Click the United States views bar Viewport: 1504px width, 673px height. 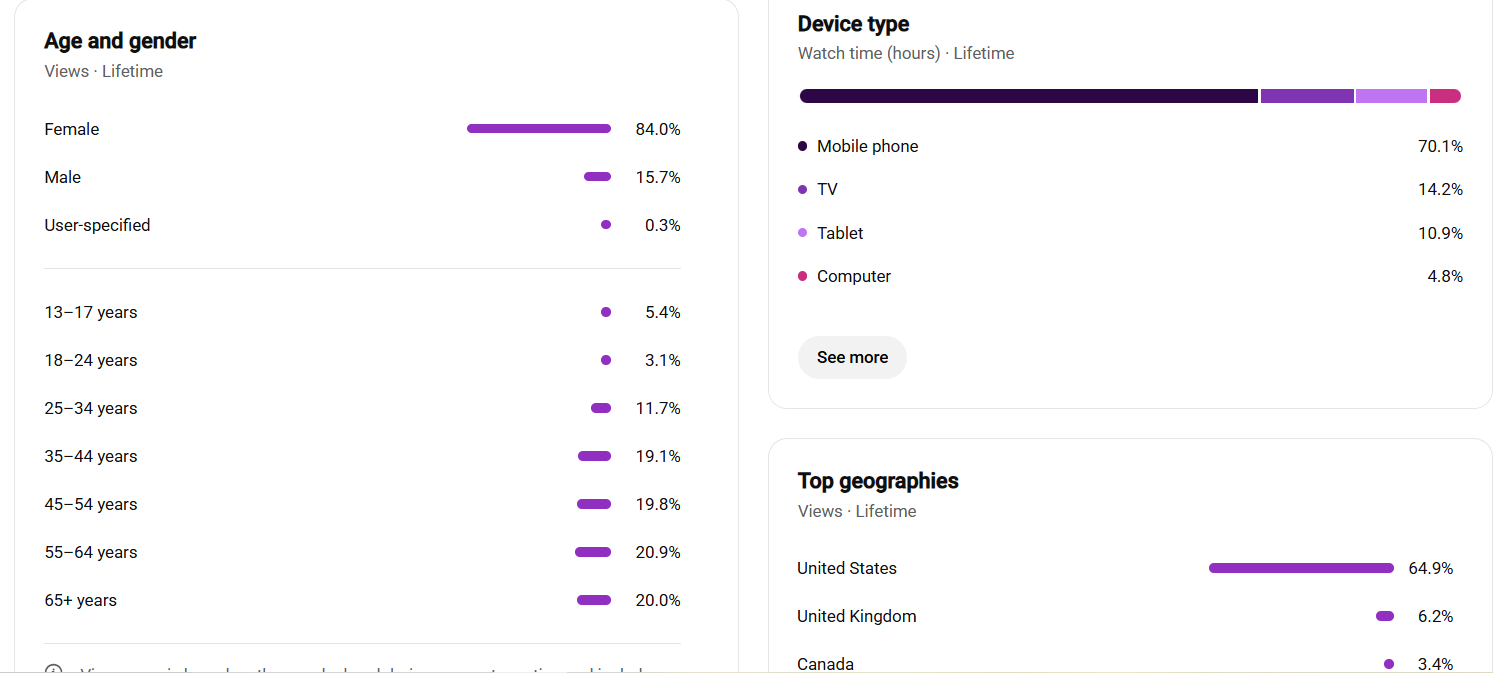click(1301, 568)
